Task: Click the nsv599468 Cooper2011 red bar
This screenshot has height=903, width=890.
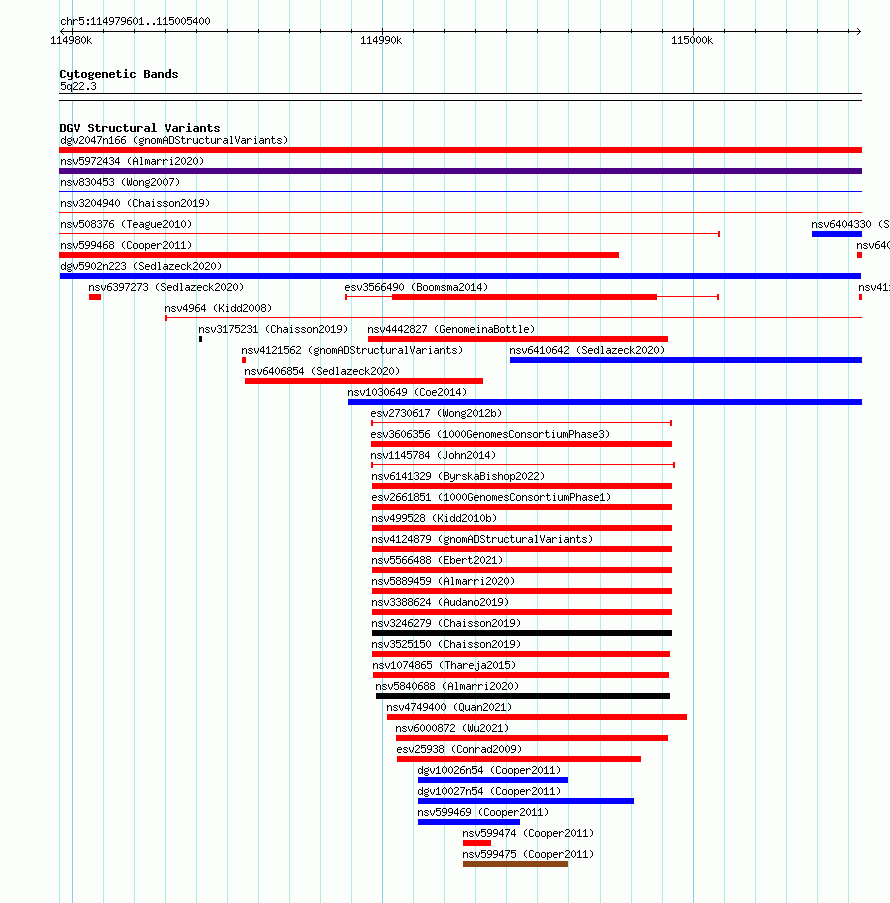Action: pos(339,255)
